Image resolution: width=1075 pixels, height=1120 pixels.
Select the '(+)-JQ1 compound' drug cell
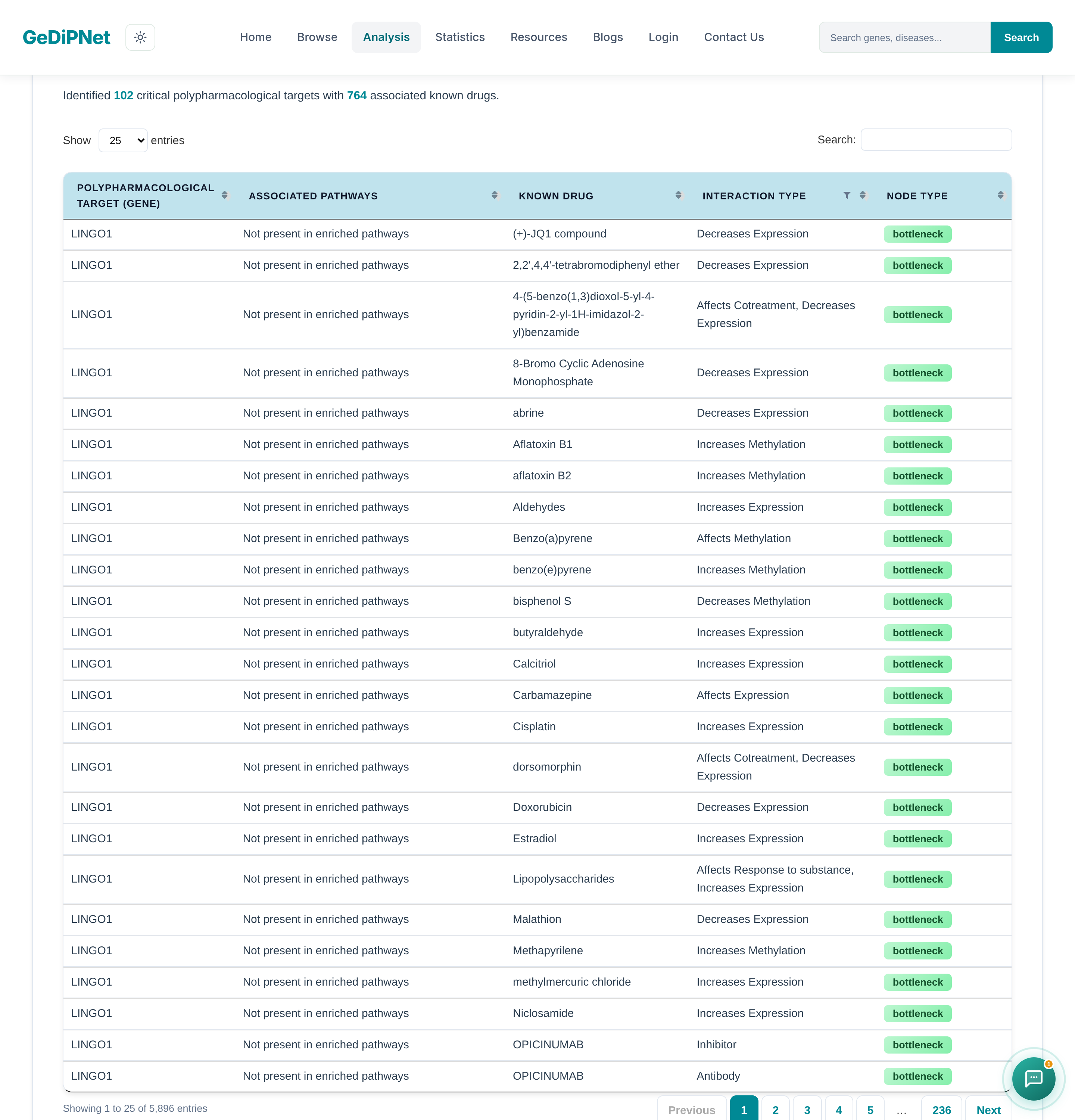[x=559, y=234]
